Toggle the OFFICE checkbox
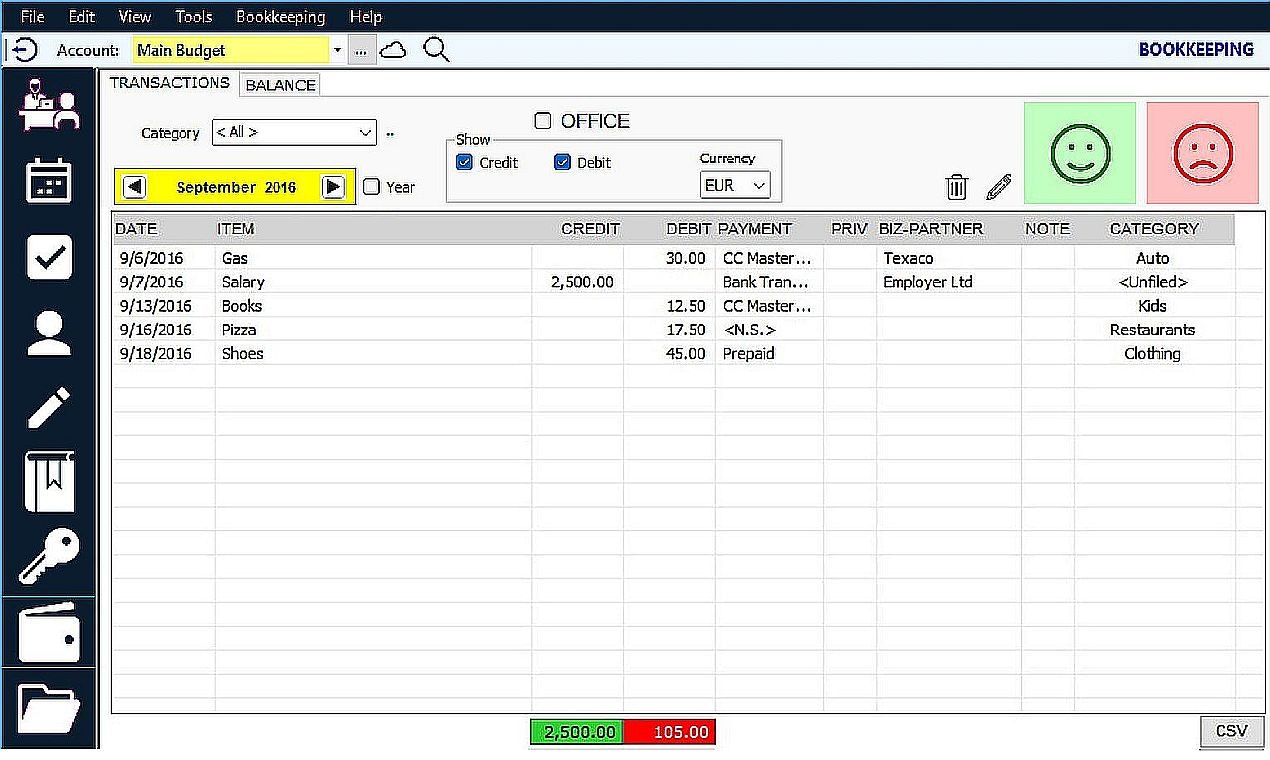Image resolution: width=1270 pixels, height=760 pixels. tap(543, 121)
